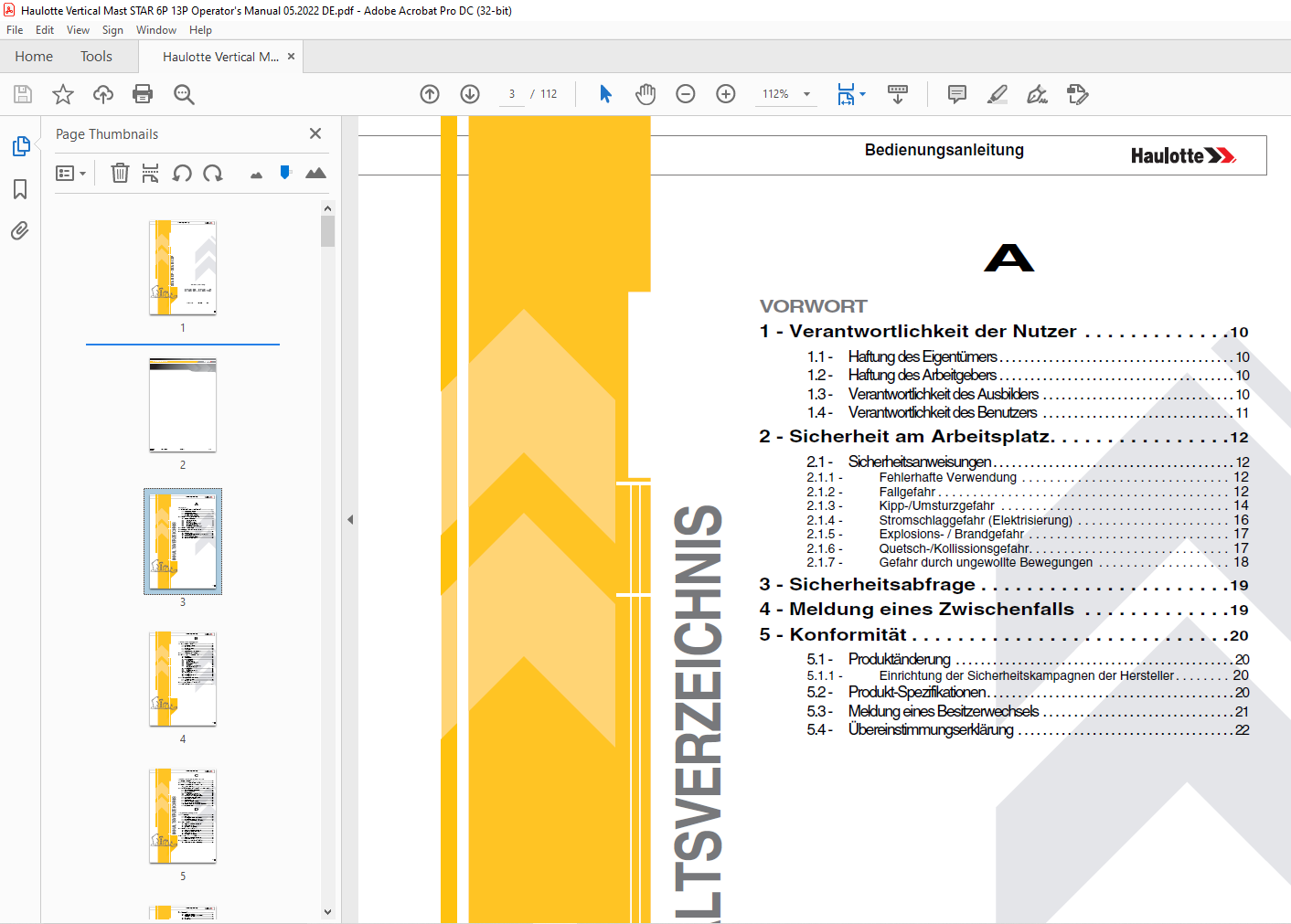Zoom in with plus icon
Viewport: 1291px width, 924px height.
point(726,94)
